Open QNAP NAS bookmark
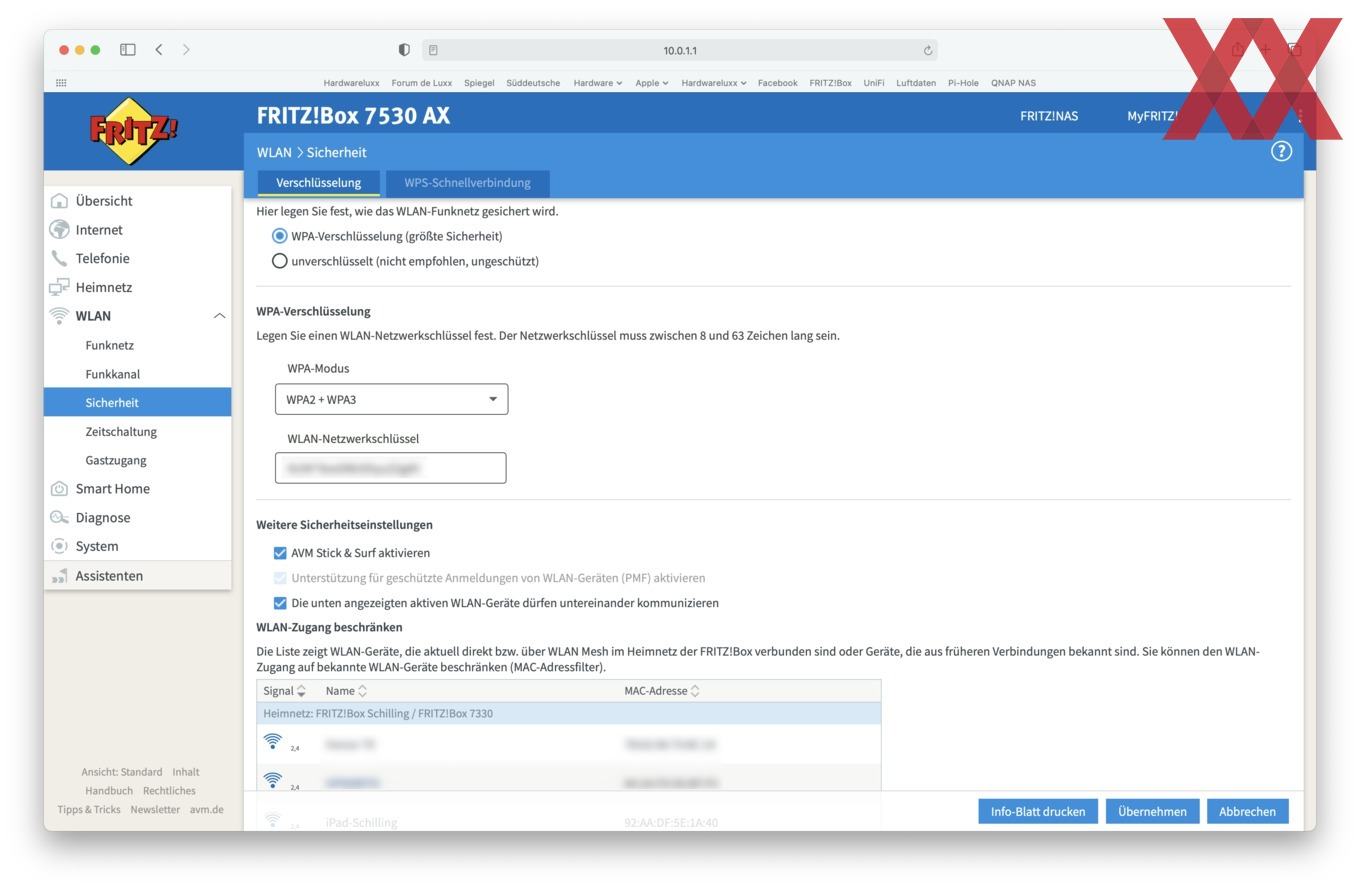 coord(1013,83)
